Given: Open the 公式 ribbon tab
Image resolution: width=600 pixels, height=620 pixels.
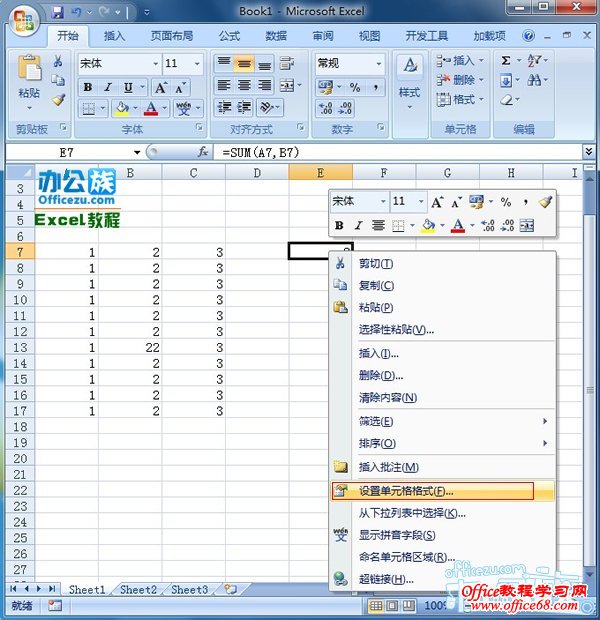Looking at the screenshot, I should point(229,36).
